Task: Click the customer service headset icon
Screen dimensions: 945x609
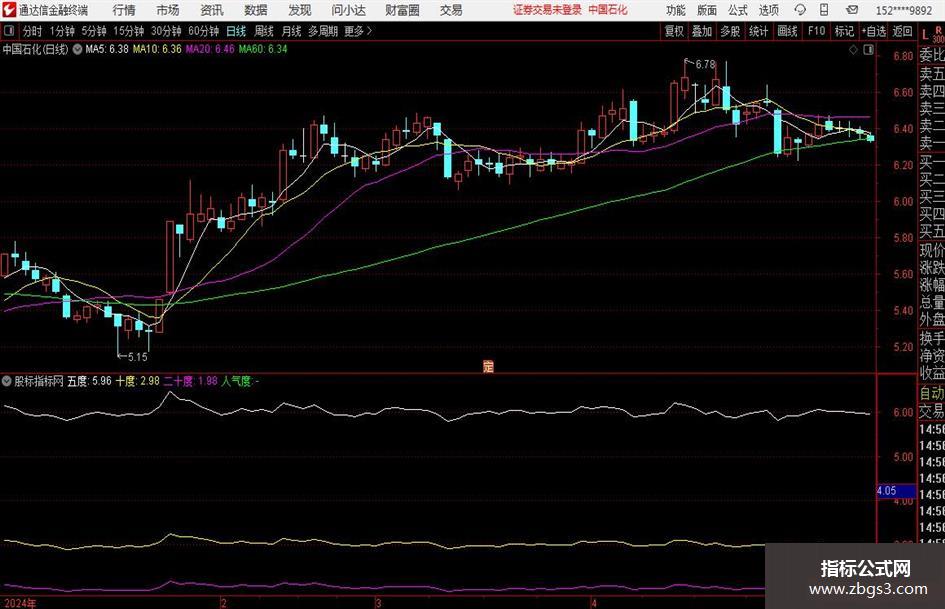Action: [x=800, y=10]
